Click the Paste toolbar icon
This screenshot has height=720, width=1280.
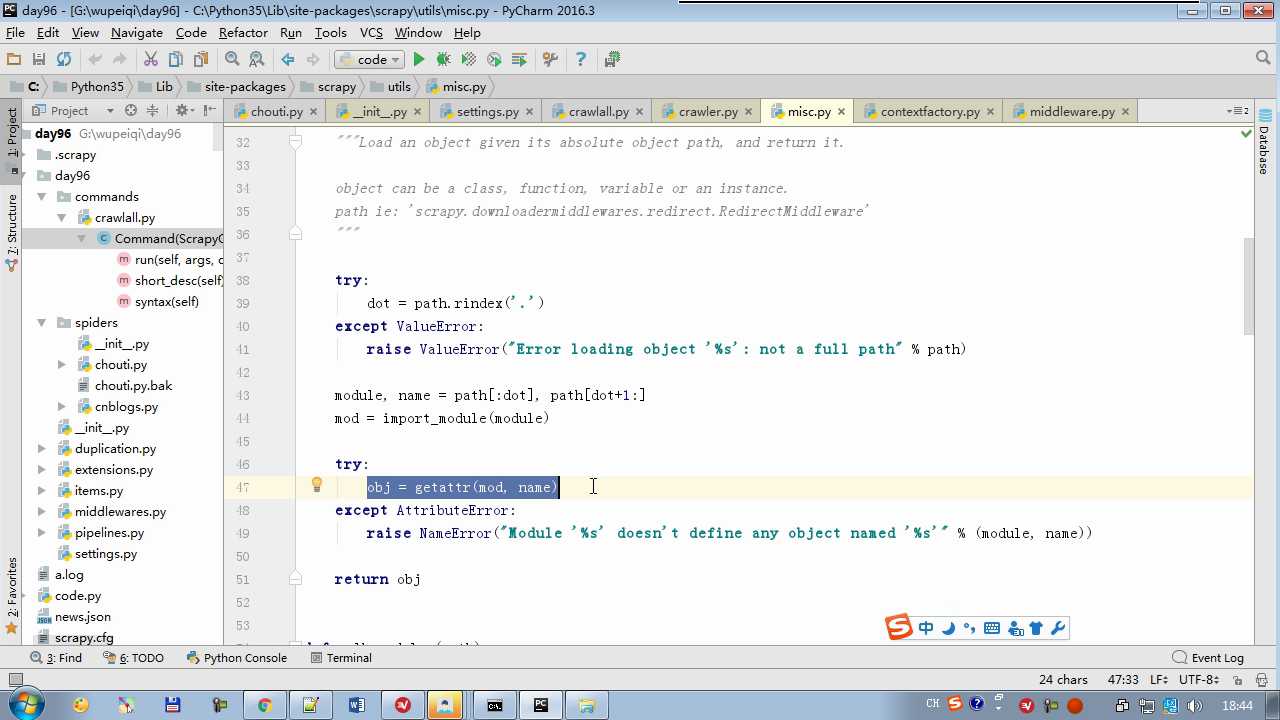[x=201, y=60]
